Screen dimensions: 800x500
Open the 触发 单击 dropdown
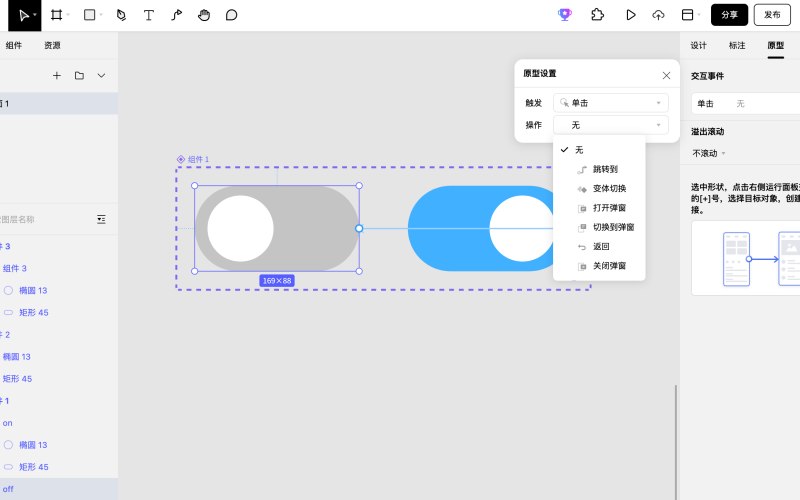point(611,103)
